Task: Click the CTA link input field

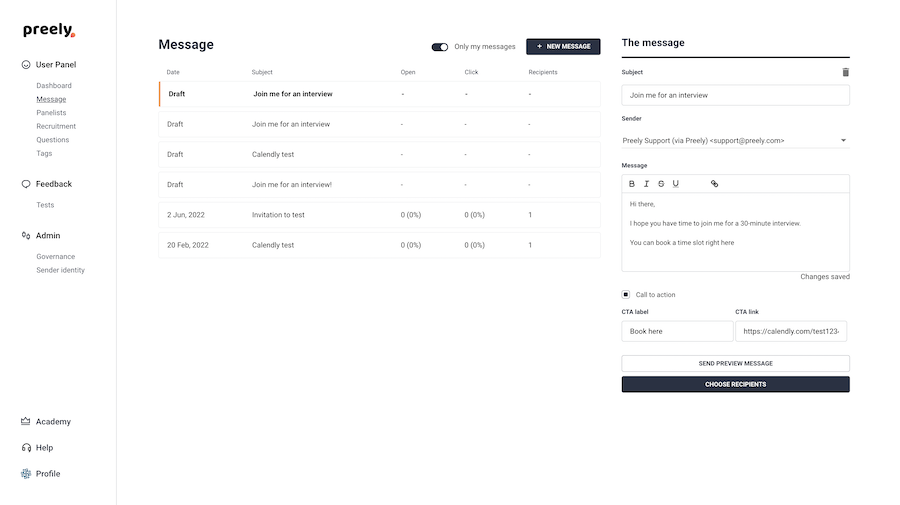Action: pyautogui.click(x=791, y=331)
